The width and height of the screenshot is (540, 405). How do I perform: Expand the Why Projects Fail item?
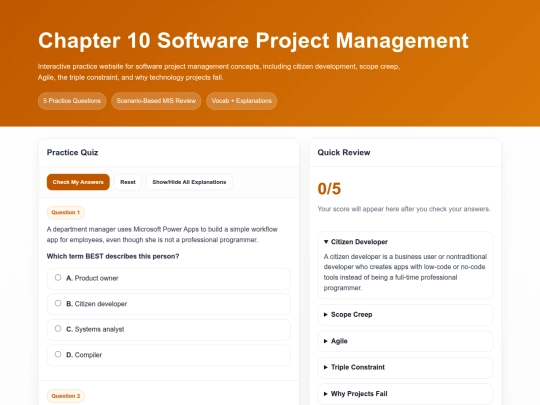point(405,394)
